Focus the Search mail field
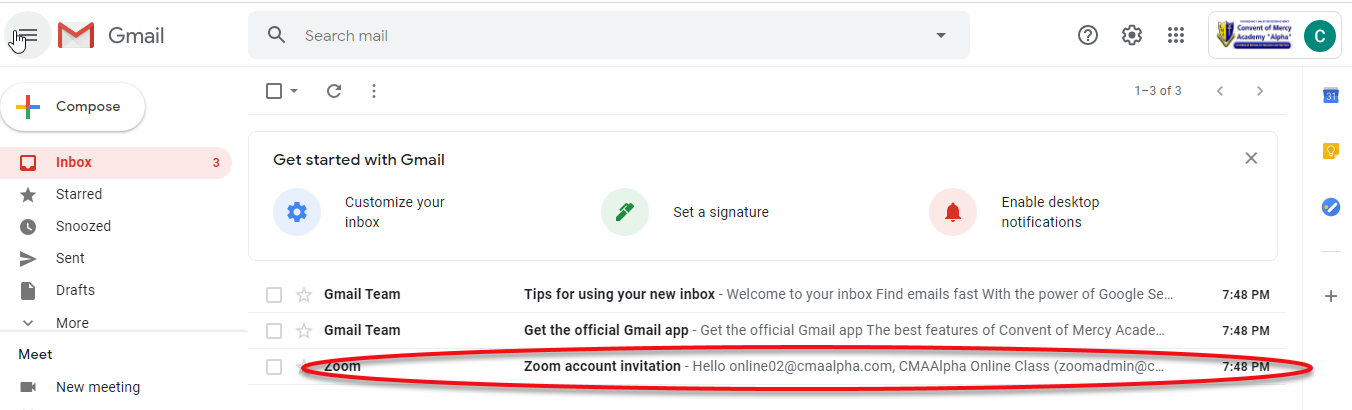The image size is (1352, 410). click(610, 36)
